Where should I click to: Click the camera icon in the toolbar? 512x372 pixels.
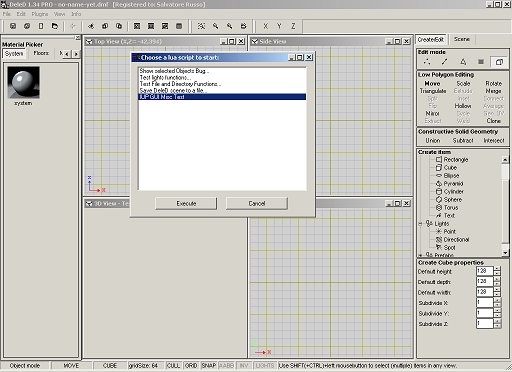tap(244, 26)
